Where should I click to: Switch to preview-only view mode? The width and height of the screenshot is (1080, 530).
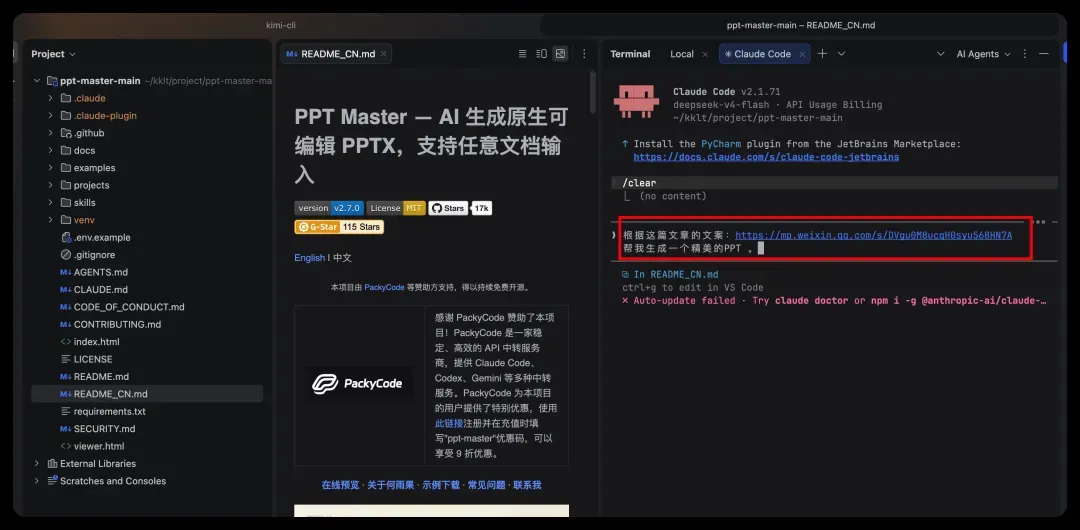[561, 54]
